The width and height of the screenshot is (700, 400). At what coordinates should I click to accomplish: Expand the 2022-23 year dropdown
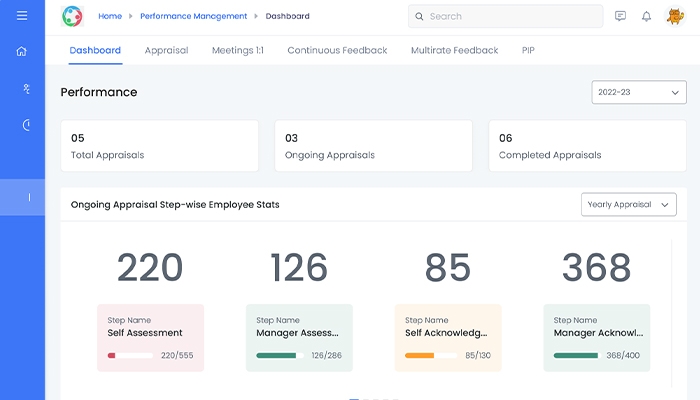638,92
